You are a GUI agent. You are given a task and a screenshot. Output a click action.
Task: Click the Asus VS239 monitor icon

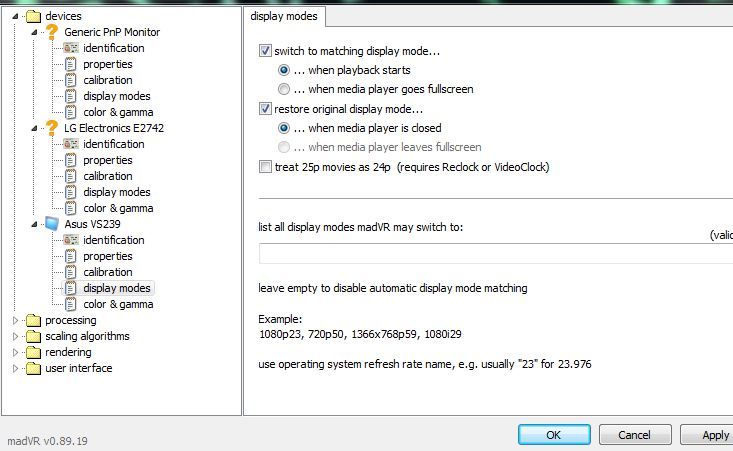click(x=52, y=224)
